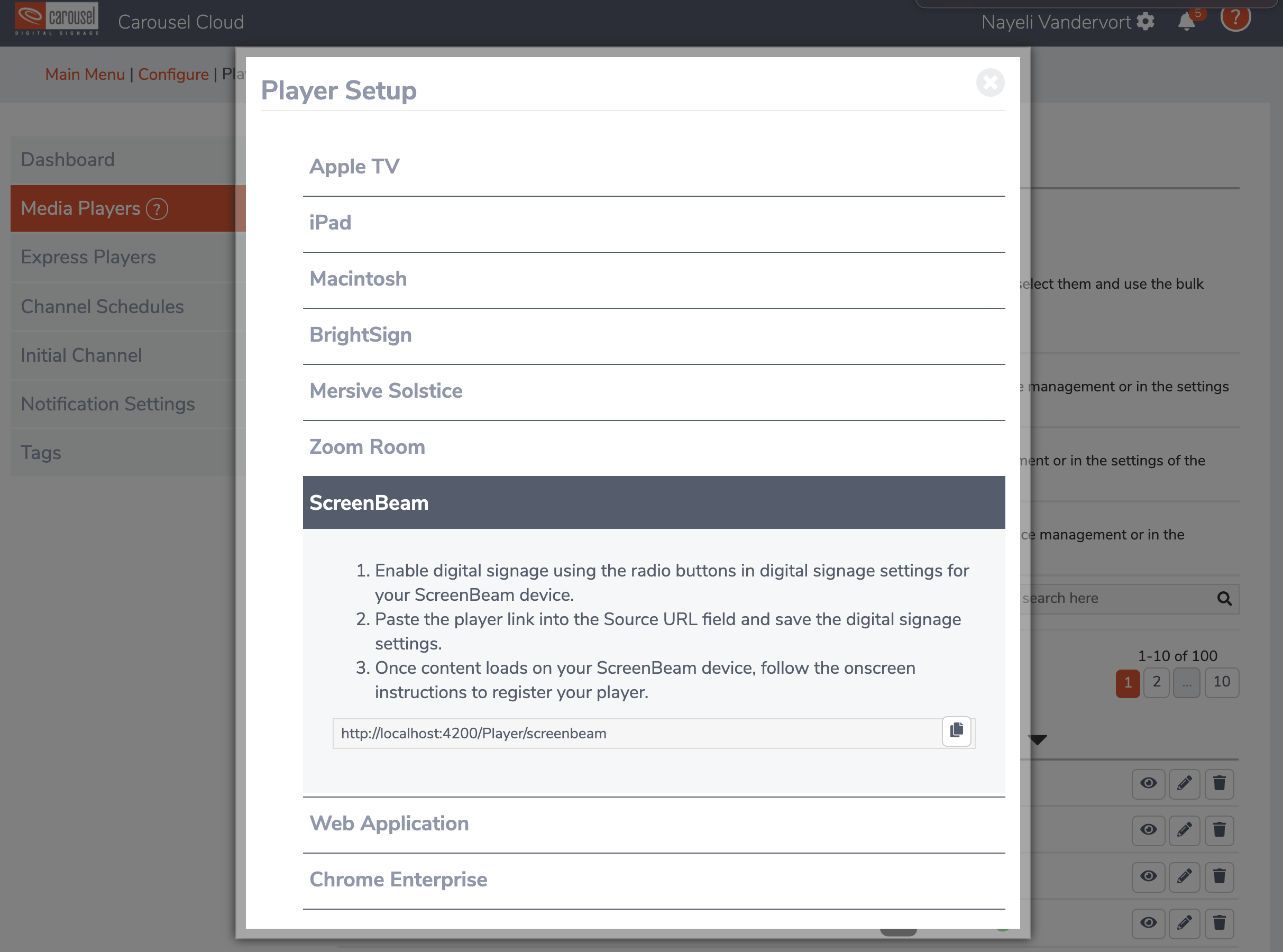
Task: Click the first row pencil edit icon
Action: [x=1184, y=784]
